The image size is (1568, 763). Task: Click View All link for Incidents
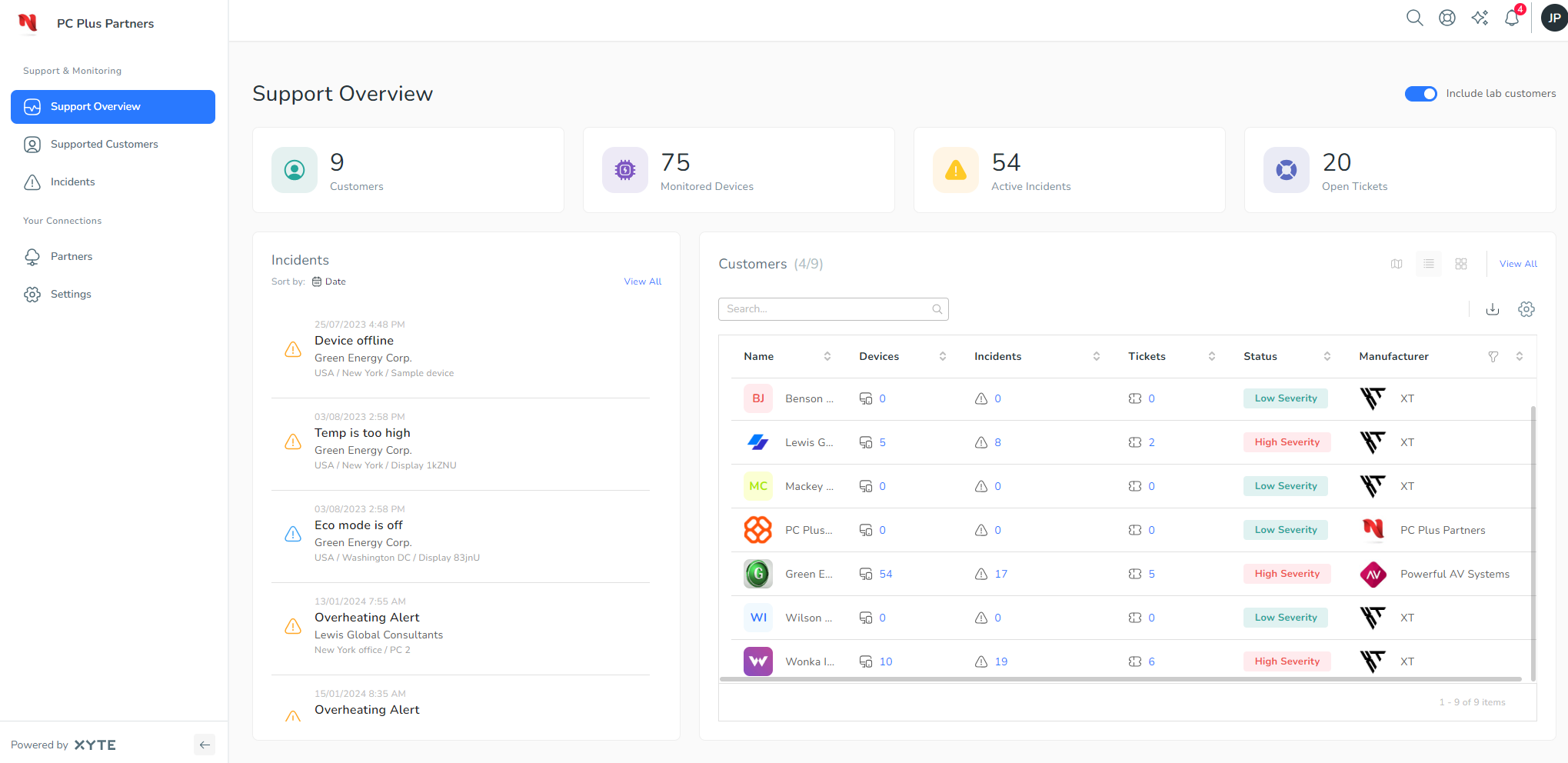coord(642,282)
